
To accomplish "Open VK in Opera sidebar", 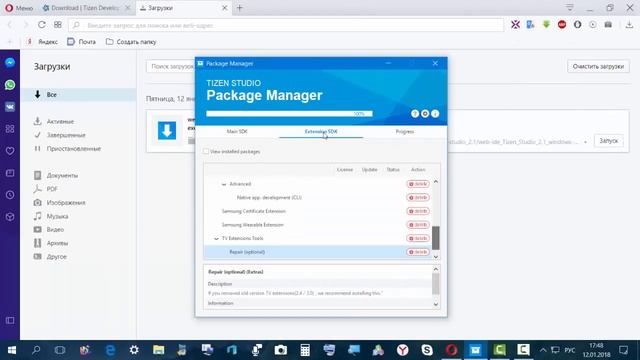I will [x=10, y=107].
